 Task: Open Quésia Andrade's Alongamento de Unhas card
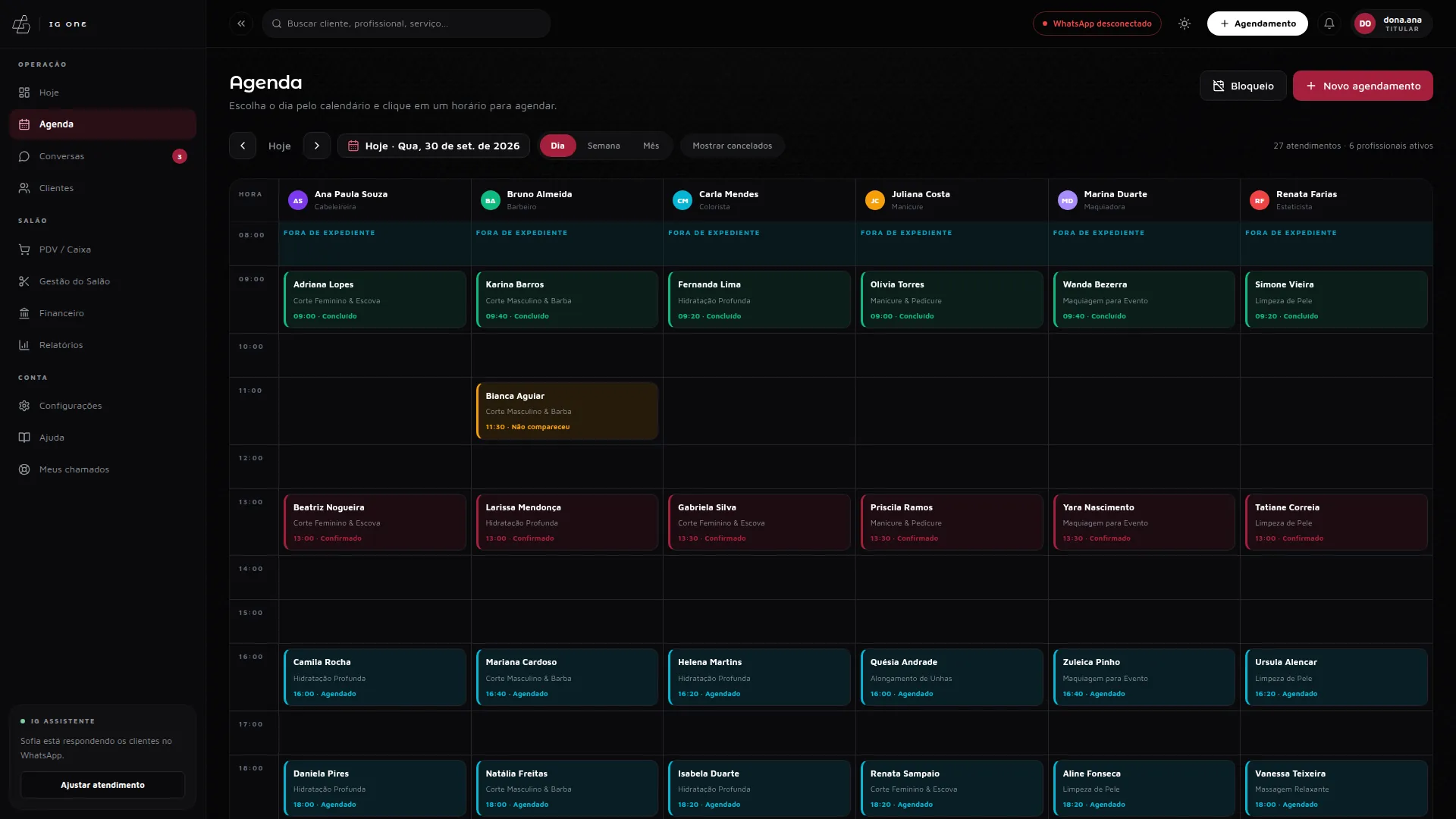[x=952, y=677]
